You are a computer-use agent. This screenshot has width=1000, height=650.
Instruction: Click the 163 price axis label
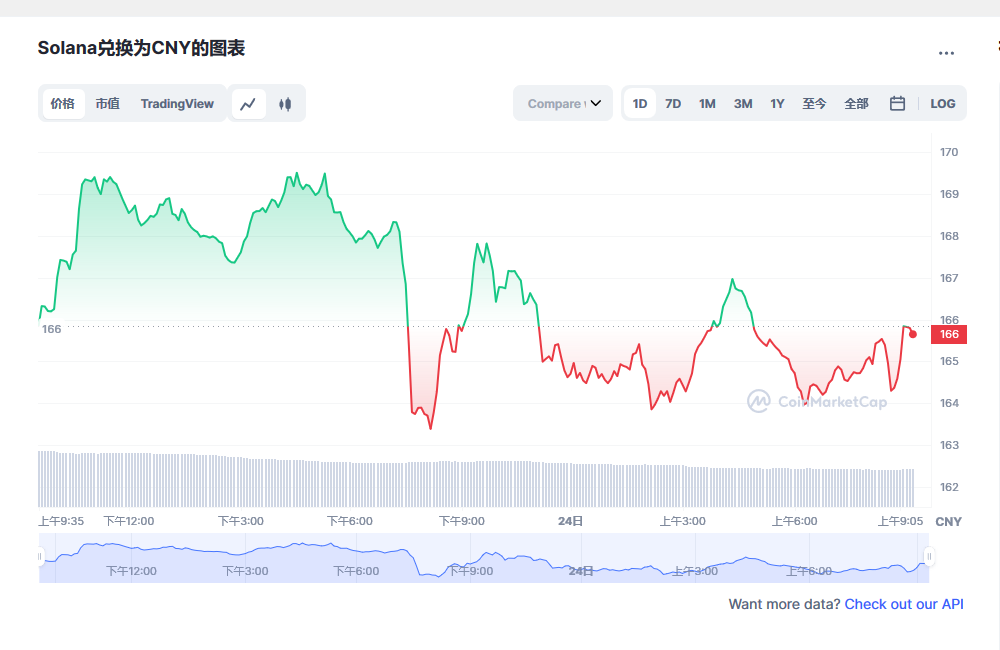949,445
